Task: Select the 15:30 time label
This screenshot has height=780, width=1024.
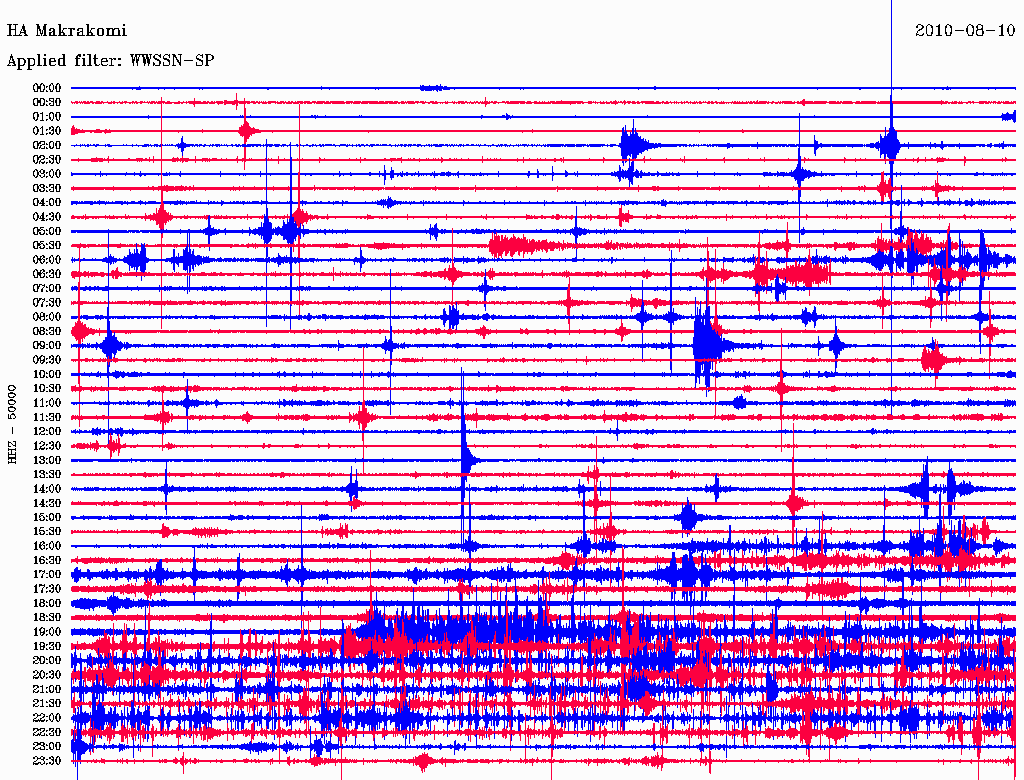Action: [x=46, y=532]
